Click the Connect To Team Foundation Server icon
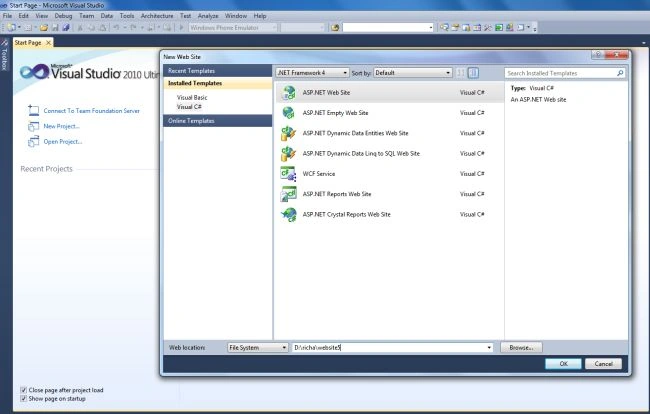The image size is (650, 414). [34, 110]
